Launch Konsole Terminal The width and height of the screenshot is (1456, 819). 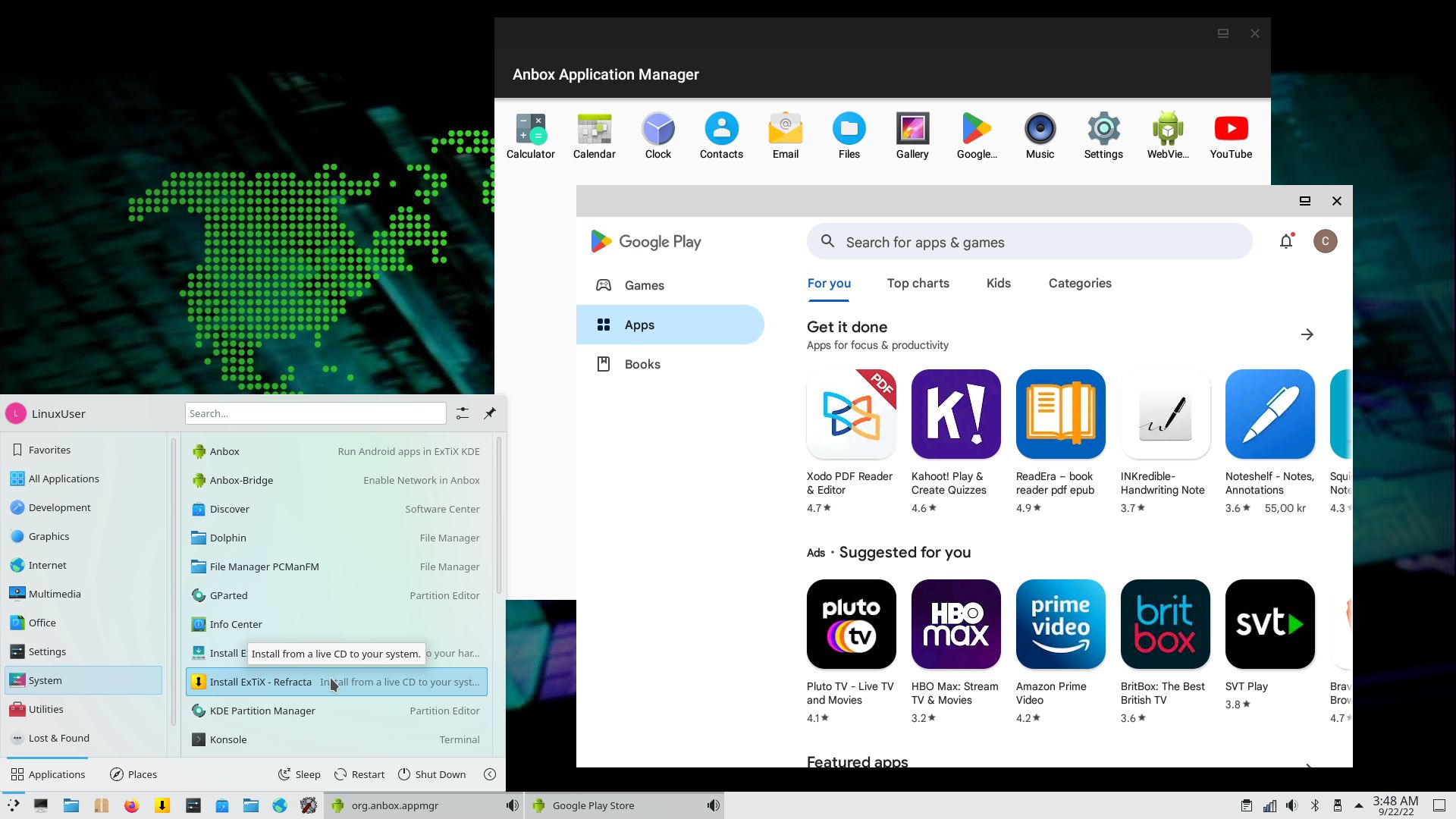(336, 739)
